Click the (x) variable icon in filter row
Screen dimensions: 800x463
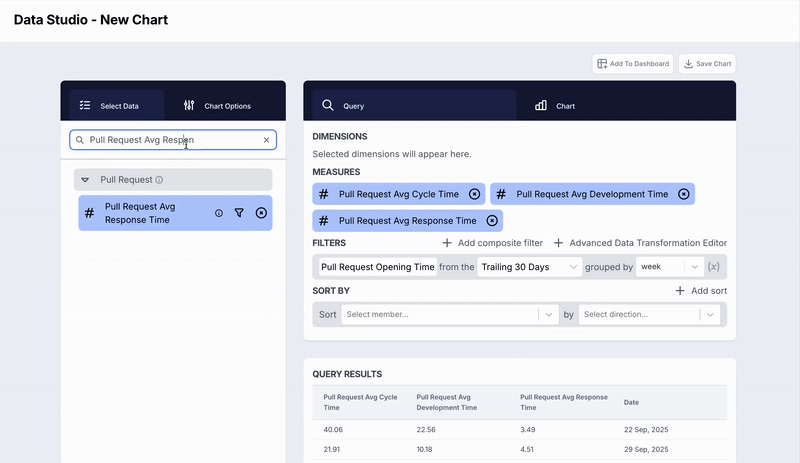click(x=714, y=267)
